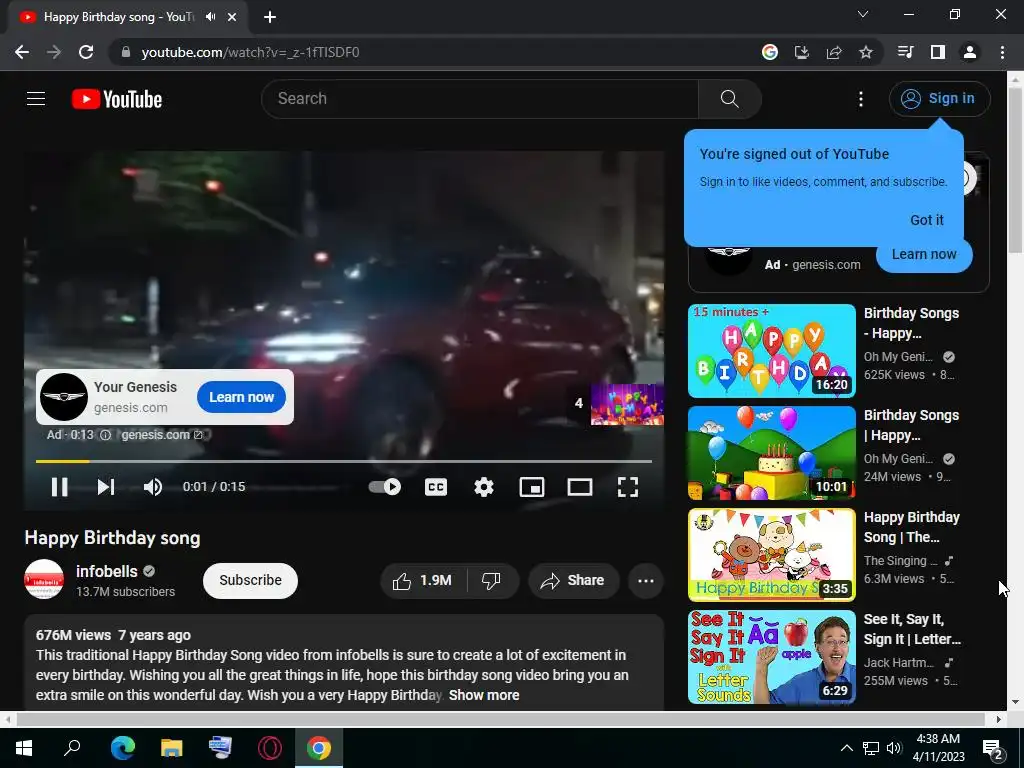Expand description with Show more
Screen dimensions: 1024x768
(484, 695)
